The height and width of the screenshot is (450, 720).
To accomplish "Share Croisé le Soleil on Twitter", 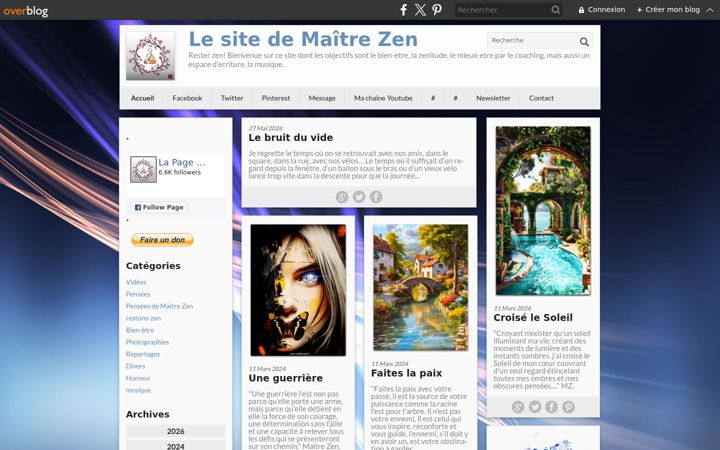I will 535,407.
